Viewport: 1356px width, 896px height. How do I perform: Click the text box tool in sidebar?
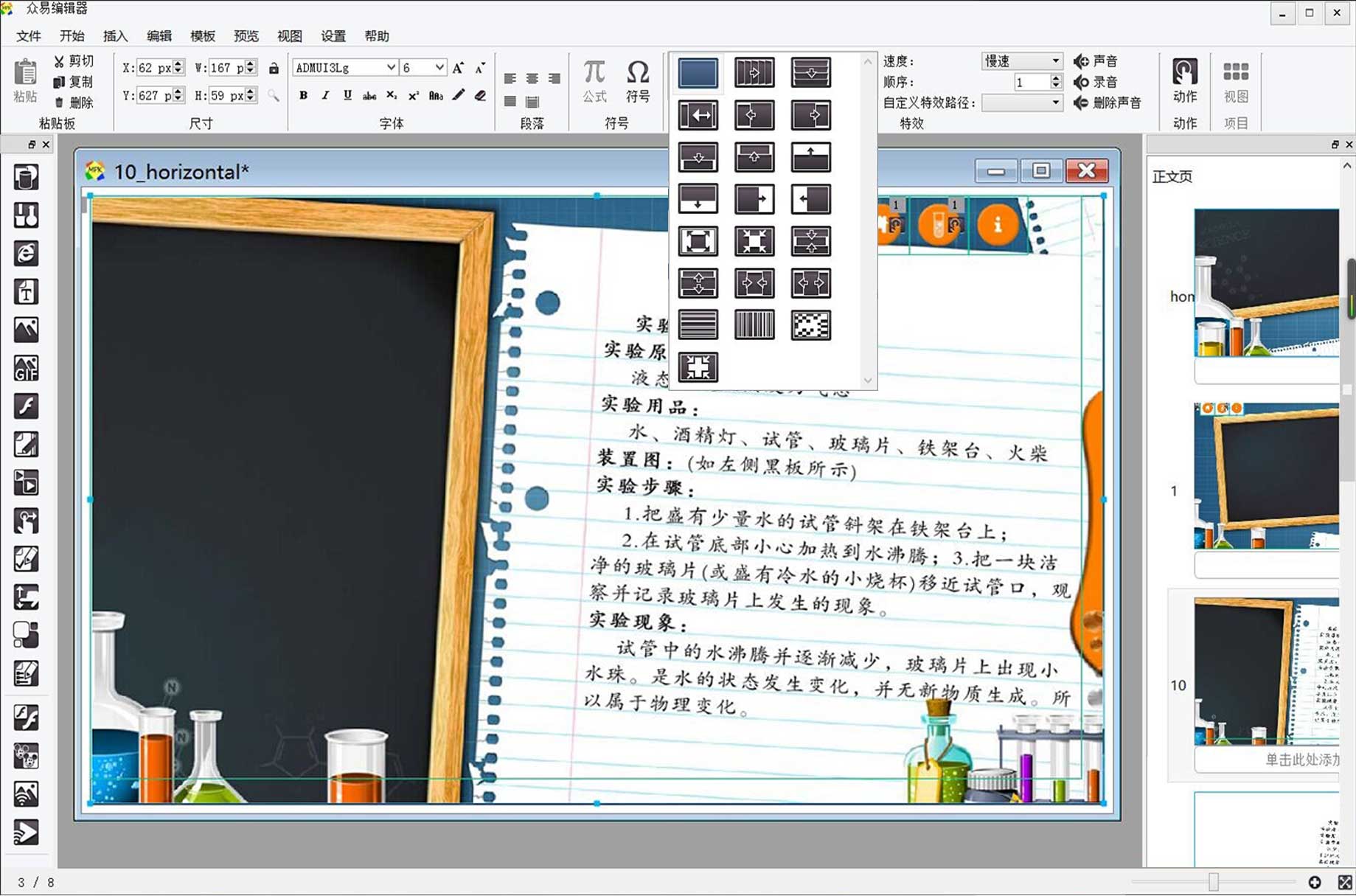pyautogui.click(x=26, y=292)
